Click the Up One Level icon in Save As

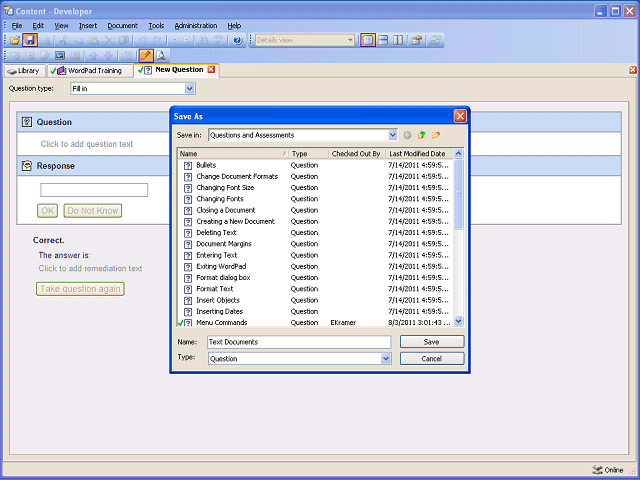point(421,135)
